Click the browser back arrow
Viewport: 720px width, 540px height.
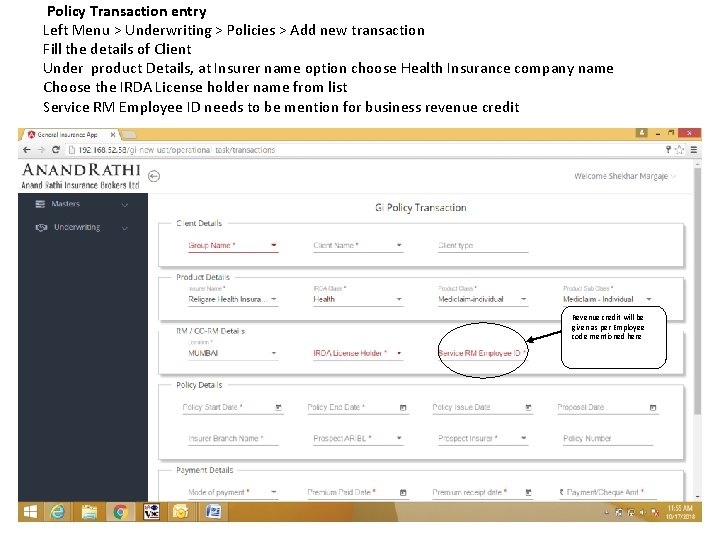[27, 150]
